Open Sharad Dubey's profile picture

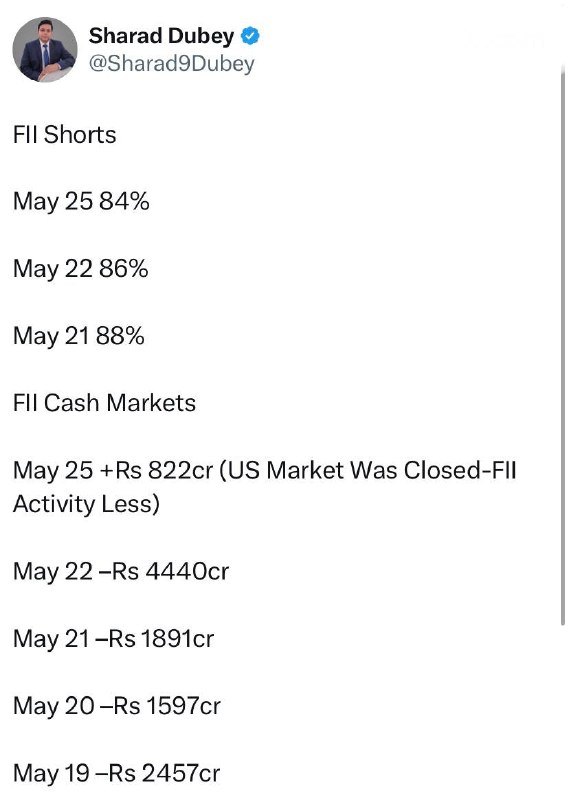[x=45, y=49]
